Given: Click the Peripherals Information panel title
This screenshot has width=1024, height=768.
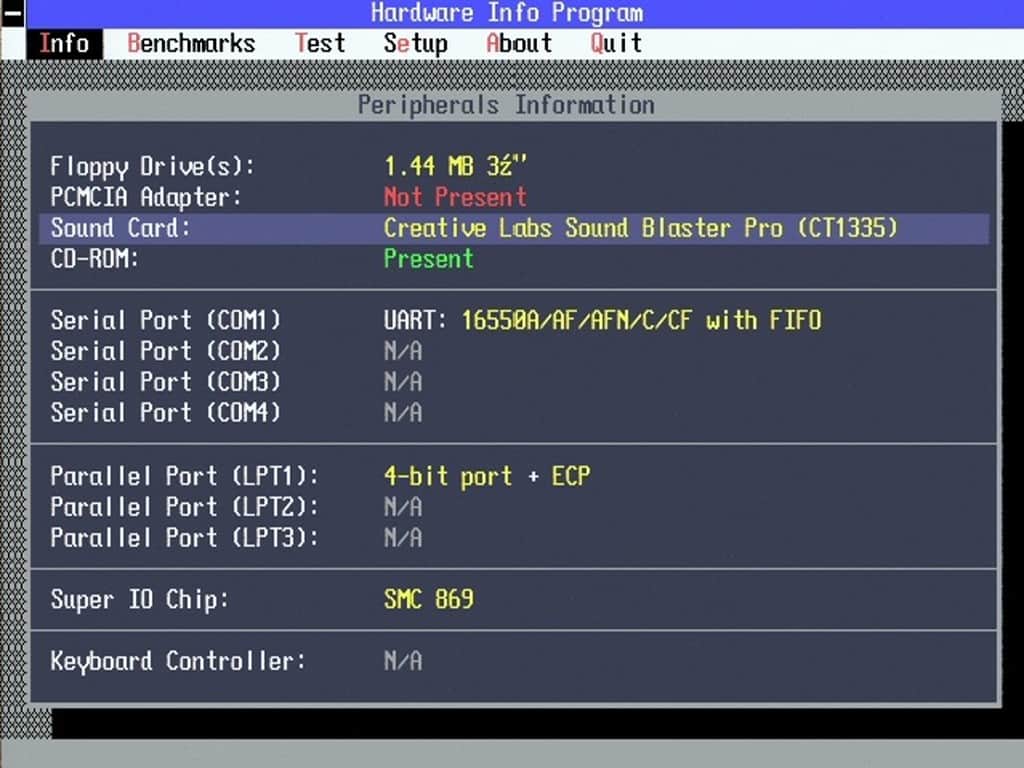Looking at the screenshot, I should [x=506, y=105].
